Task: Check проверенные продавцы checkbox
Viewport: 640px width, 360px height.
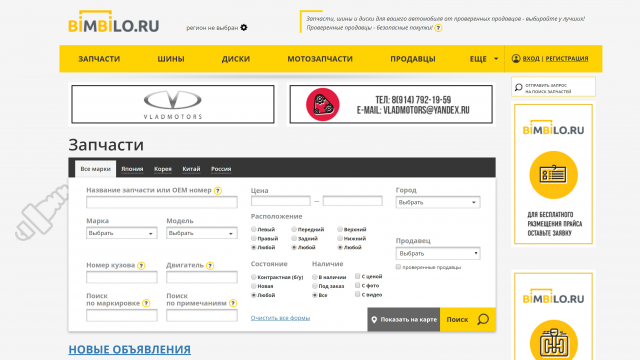Action: (398, 267)
